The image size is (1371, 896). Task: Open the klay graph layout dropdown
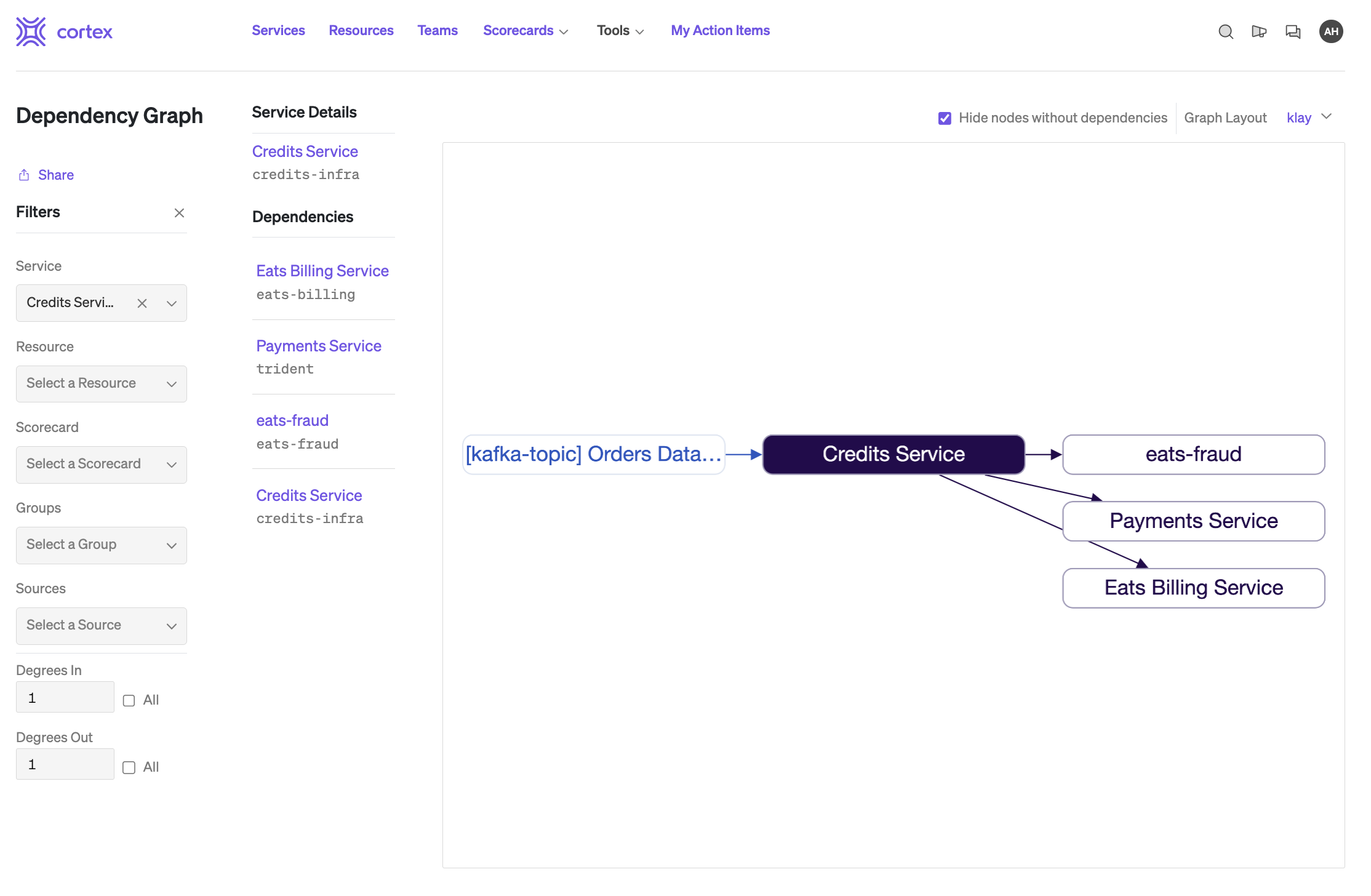[1309, 118]
